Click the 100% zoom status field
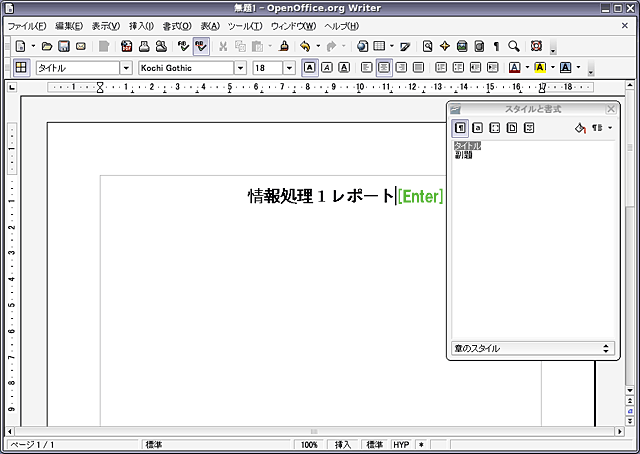640x454 pixels. [310, 444]
